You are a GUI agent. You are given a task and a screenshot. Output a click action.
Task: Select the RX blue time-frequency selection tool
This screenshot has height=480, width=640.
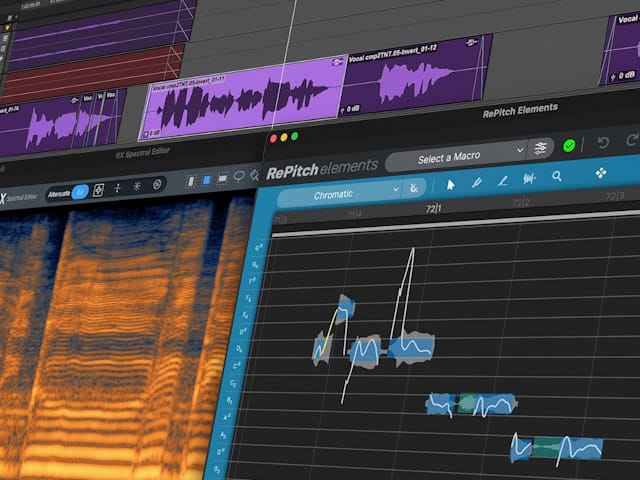click(207, 180)
